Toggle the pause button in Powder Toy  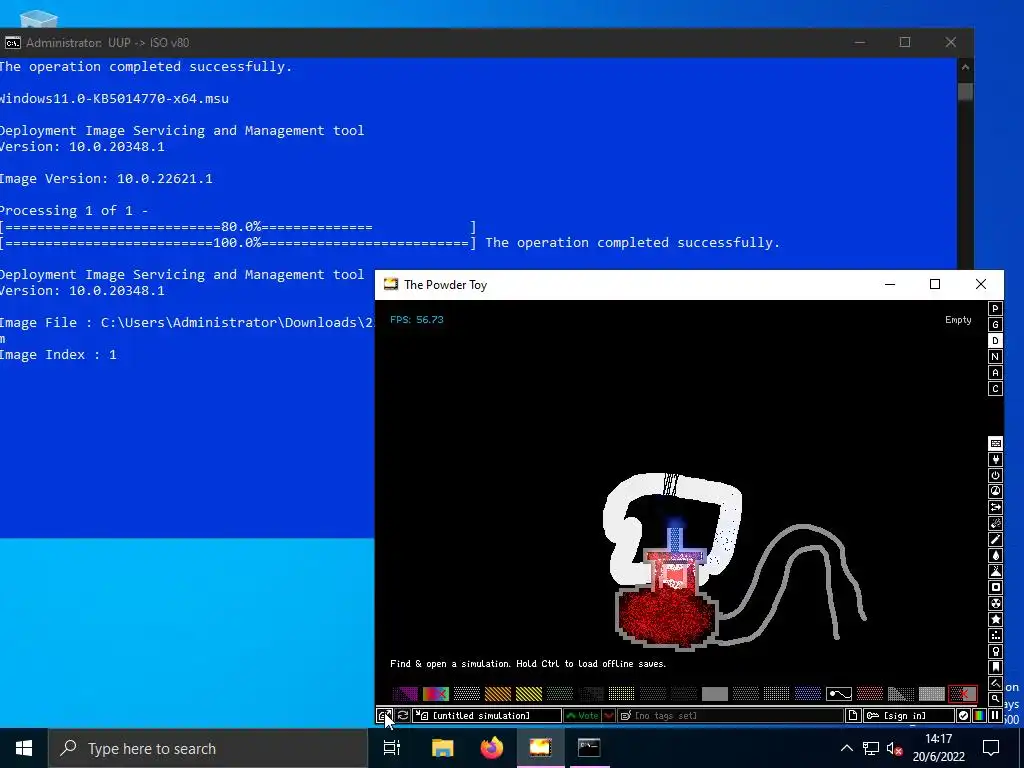coord(995,716)
